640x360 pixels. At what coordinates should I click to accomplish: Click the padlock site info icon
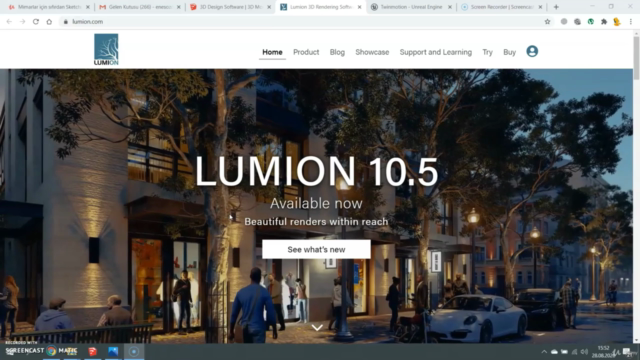pos(65,22)
